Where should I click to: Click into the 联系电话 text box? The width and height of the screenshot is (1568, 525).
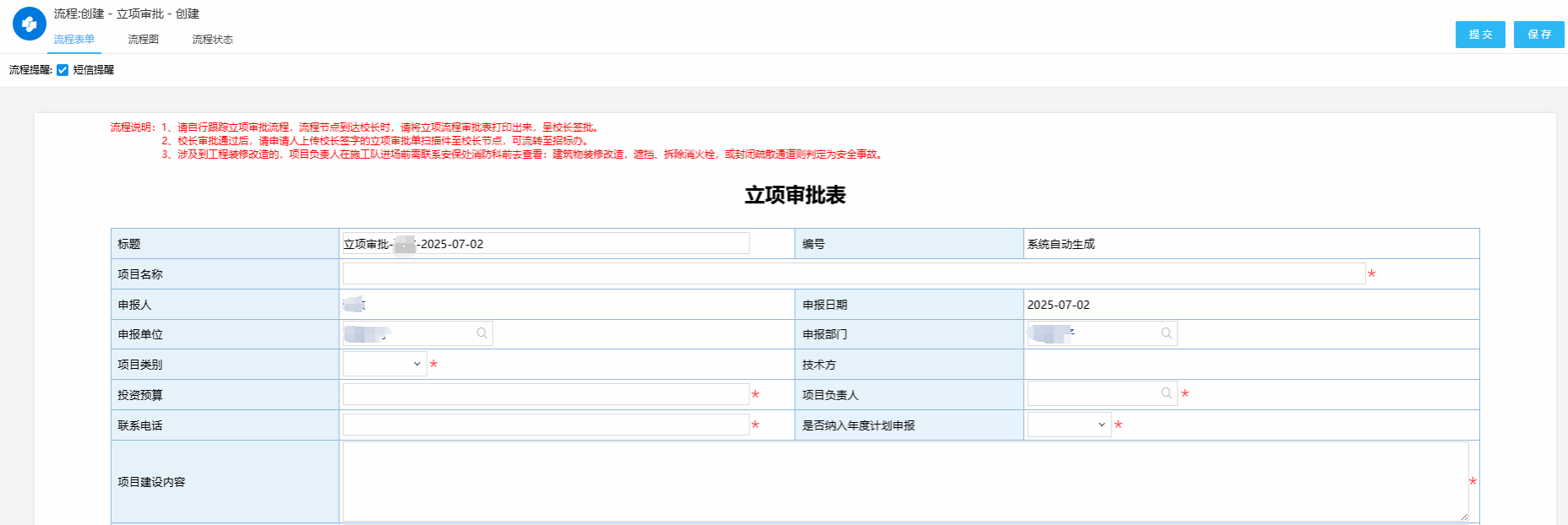(546, 425)
